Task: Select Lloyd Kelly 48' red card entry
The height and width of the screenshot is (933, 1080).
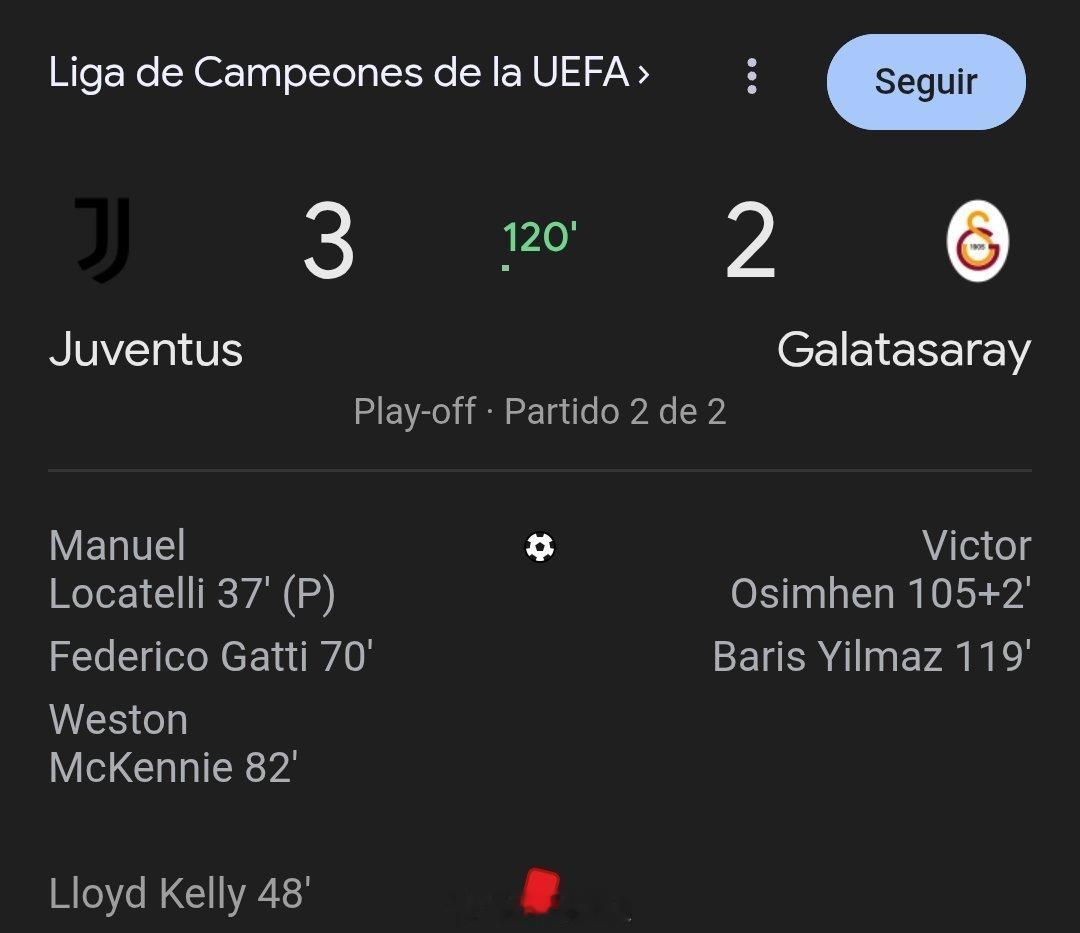Action: (x=180, y=893)
